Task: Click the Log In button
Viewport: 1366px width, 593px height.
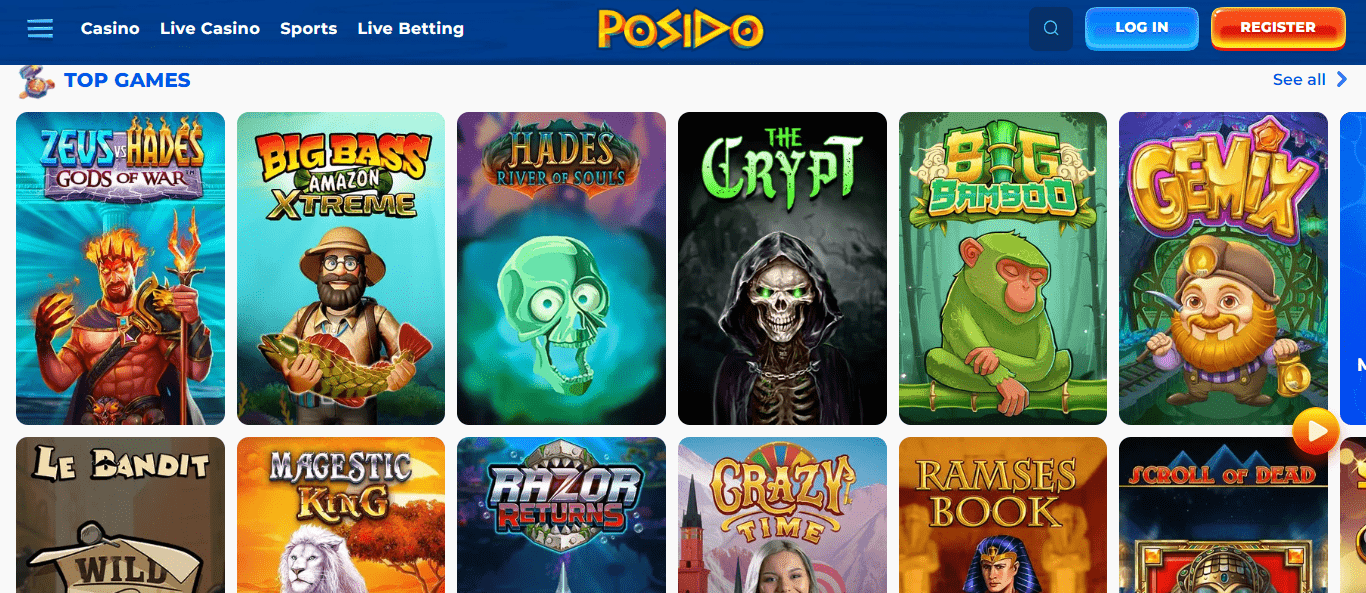Action: click(x=1142, y=28)
